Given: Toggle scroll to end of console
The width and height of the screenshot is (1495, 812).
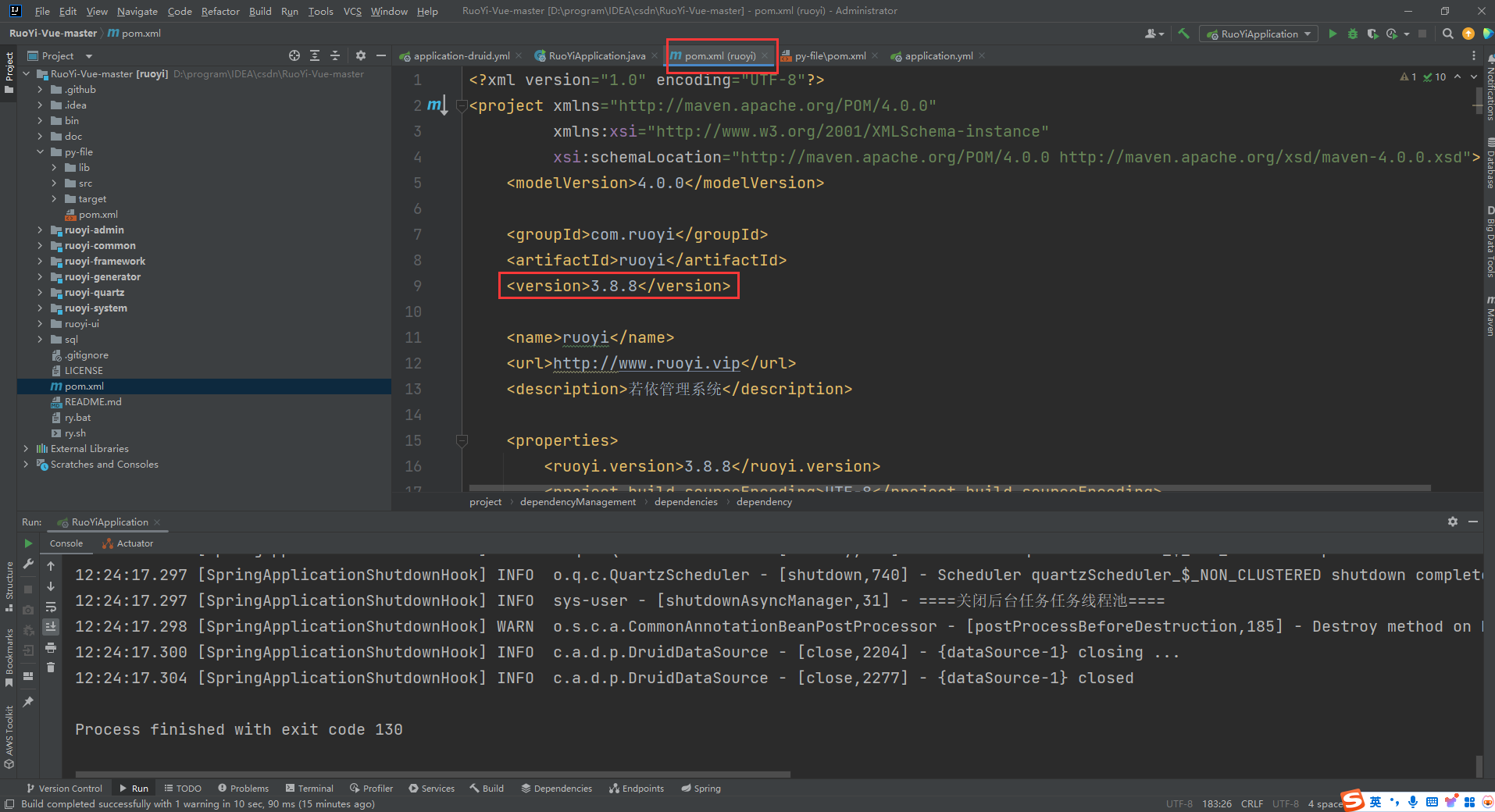Looking at the screenshot, I should (51, 627).
